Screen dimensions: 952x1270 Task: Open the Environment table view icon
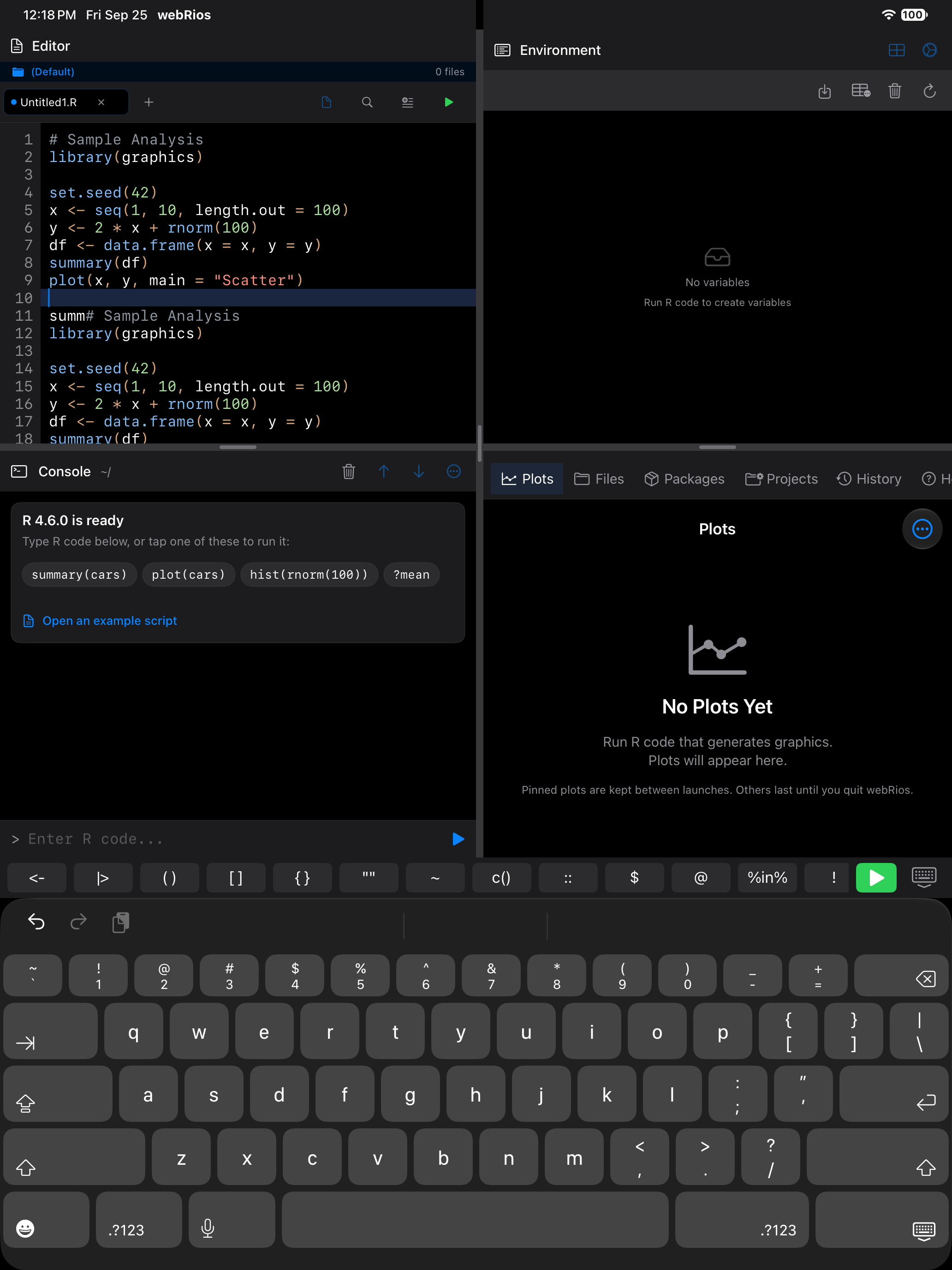(861, 91)
